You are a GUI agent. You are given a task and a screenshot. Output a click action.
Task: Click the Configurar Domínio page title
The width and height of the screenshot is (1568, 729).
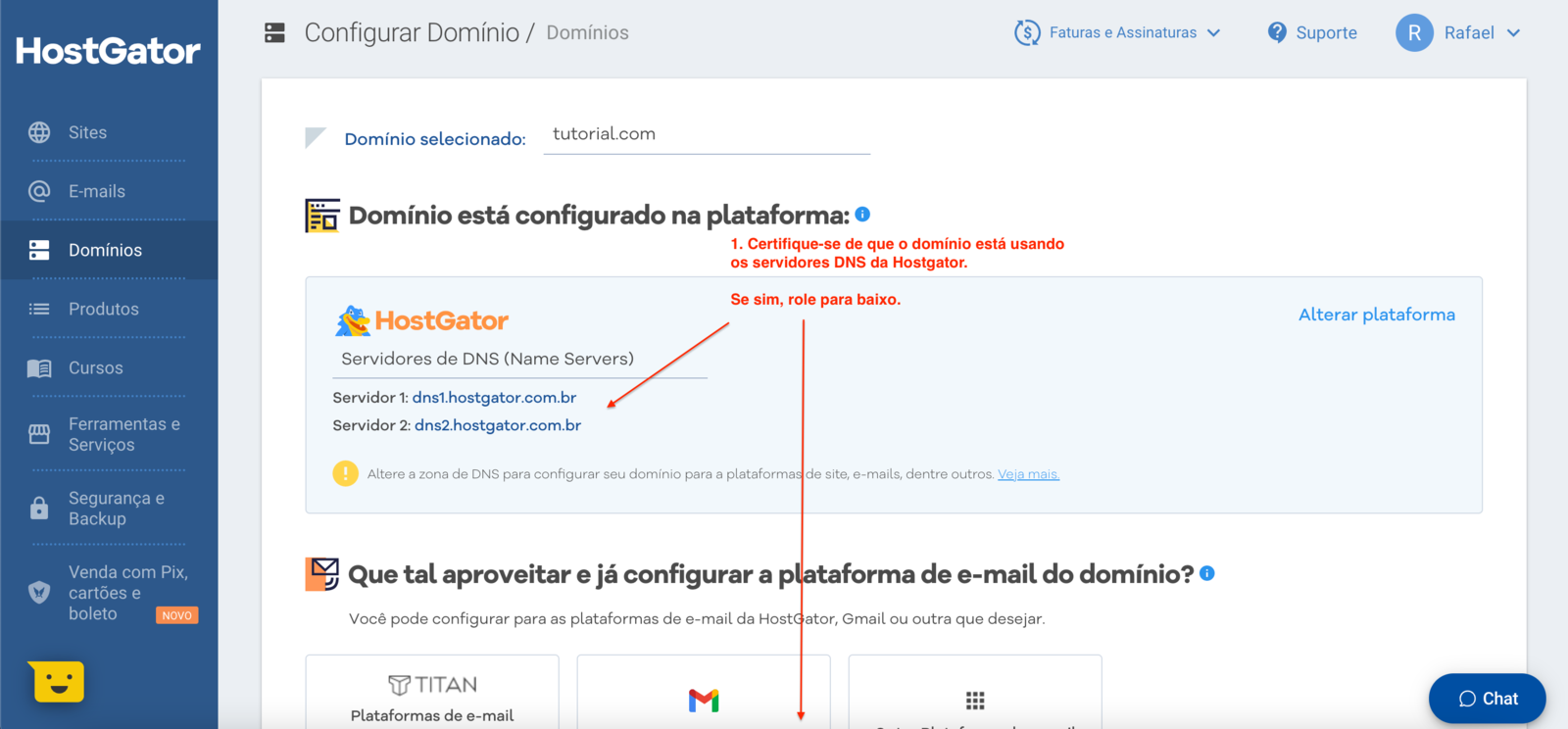coord(412,32)
